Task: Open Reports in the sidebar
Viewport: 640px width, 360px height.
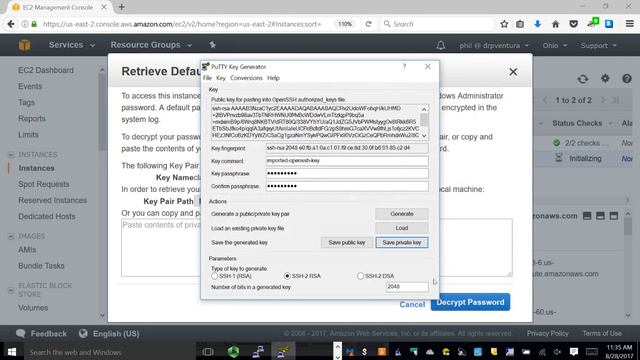Action: tap(31, 119)
